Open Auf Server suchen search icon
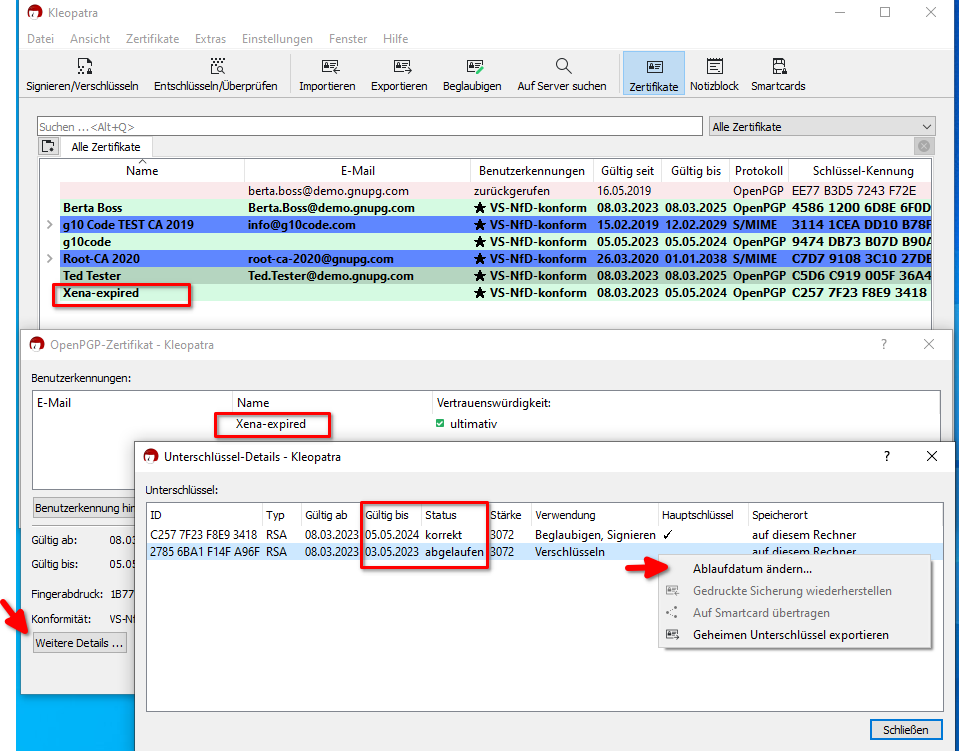The height and width of the screenshot is (751, 959). tap(562, 67)
